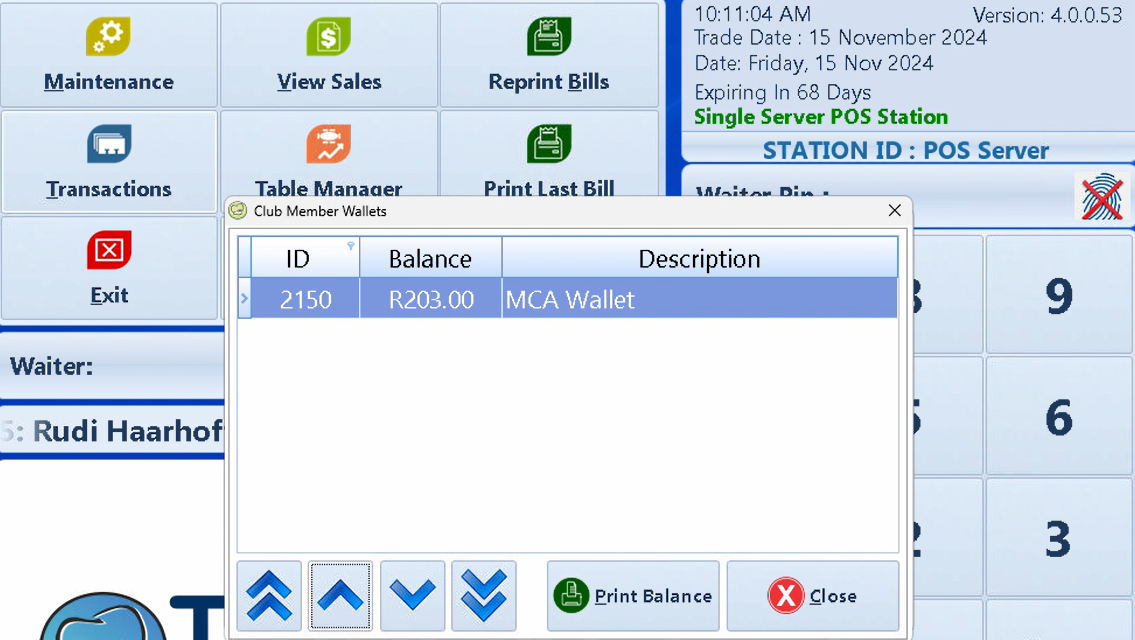Click the Close button in the wallet dialog
The image size is (1135, 640).
pos(813,596)
